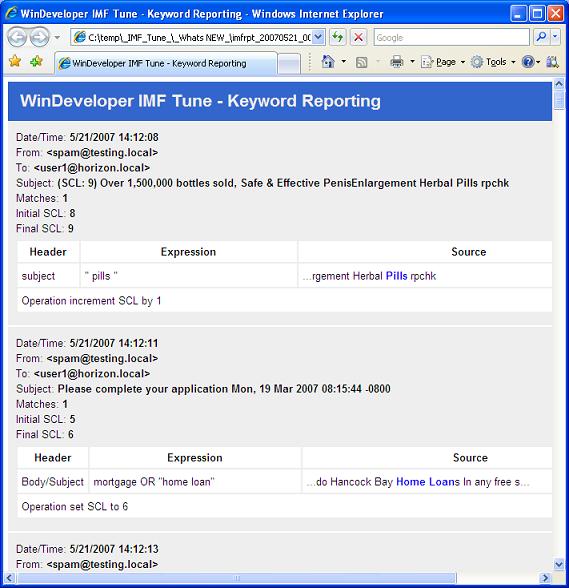This screenshot has height=588, width=569.
Task: Expand the address bar history dropdown
Action: point(318,38)
